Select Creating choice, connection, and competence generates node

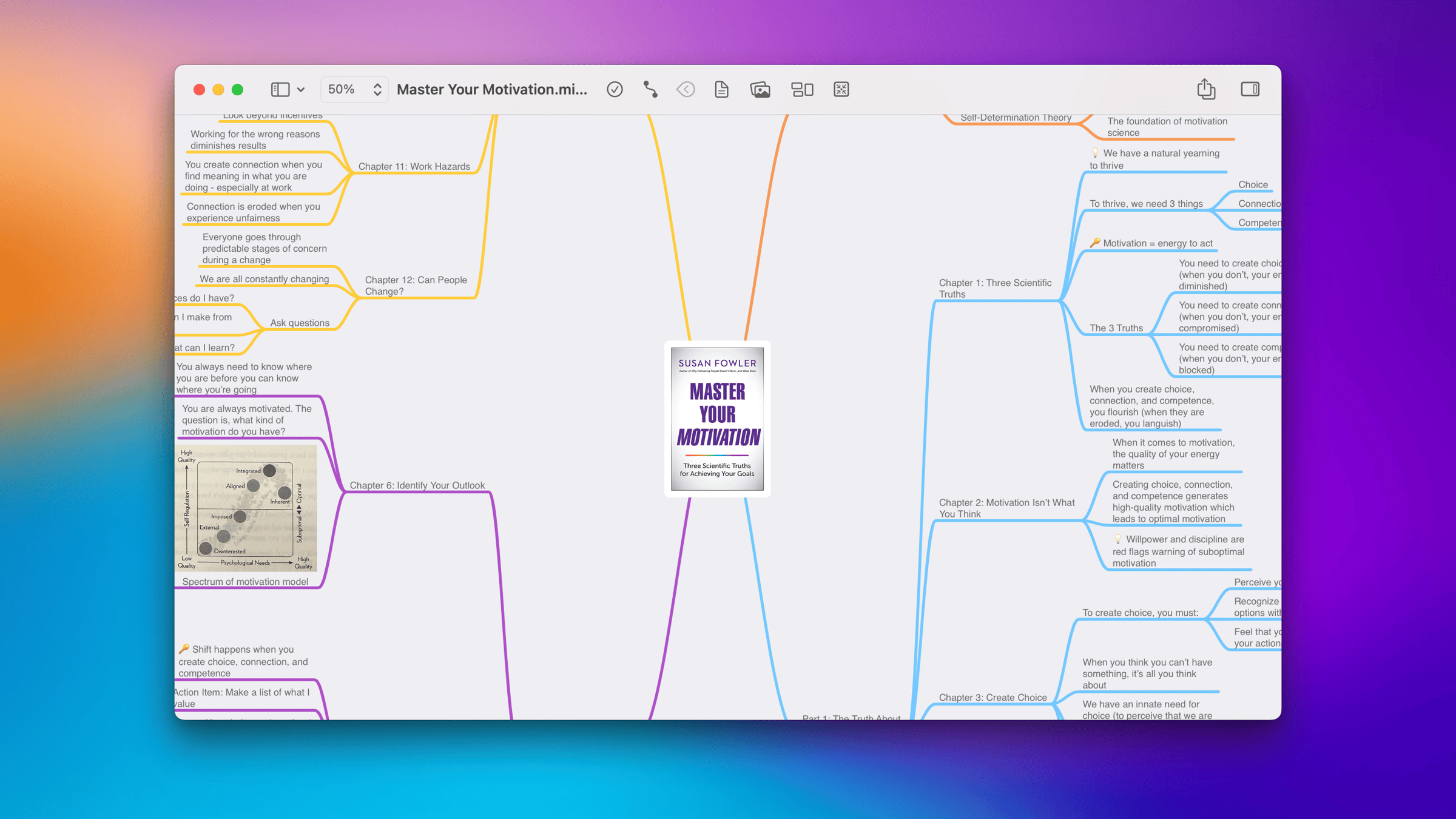(x=1173, y=501)
